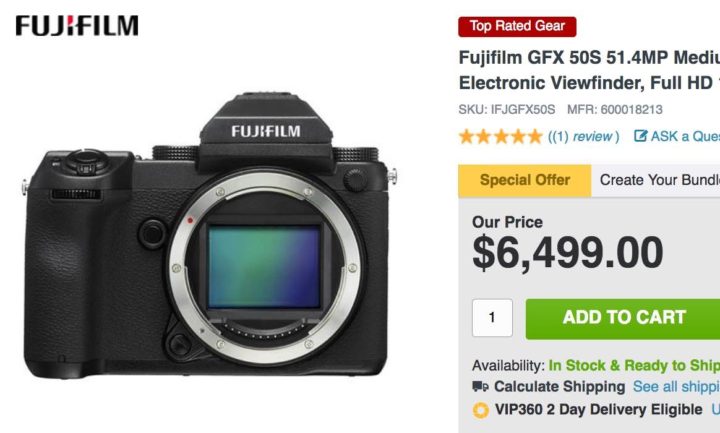Open the See all shipping link
The image size is (720, 433).
coord(676,387)
